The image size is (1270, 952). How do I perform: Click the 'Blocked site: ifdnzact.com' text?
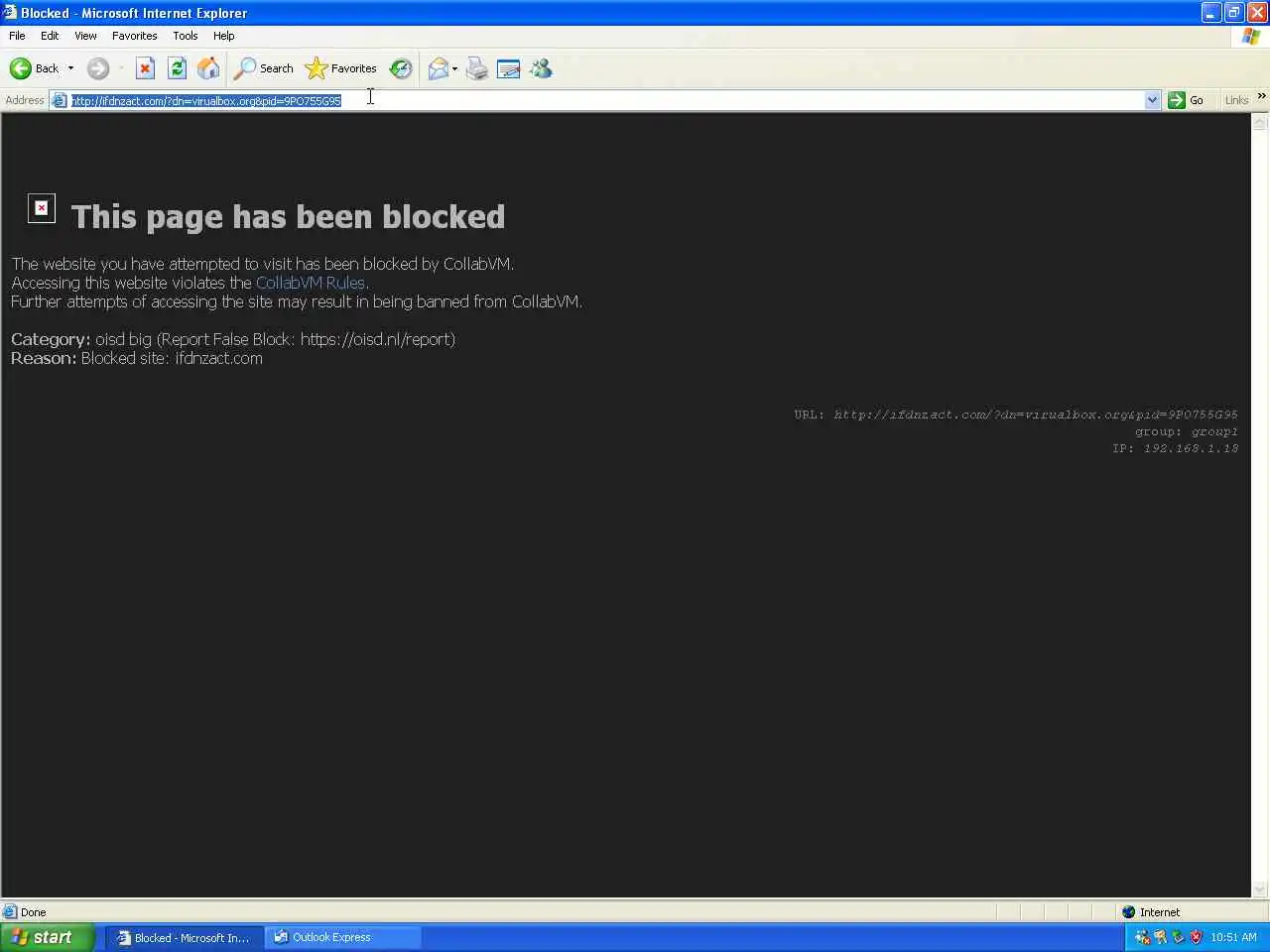172,358
